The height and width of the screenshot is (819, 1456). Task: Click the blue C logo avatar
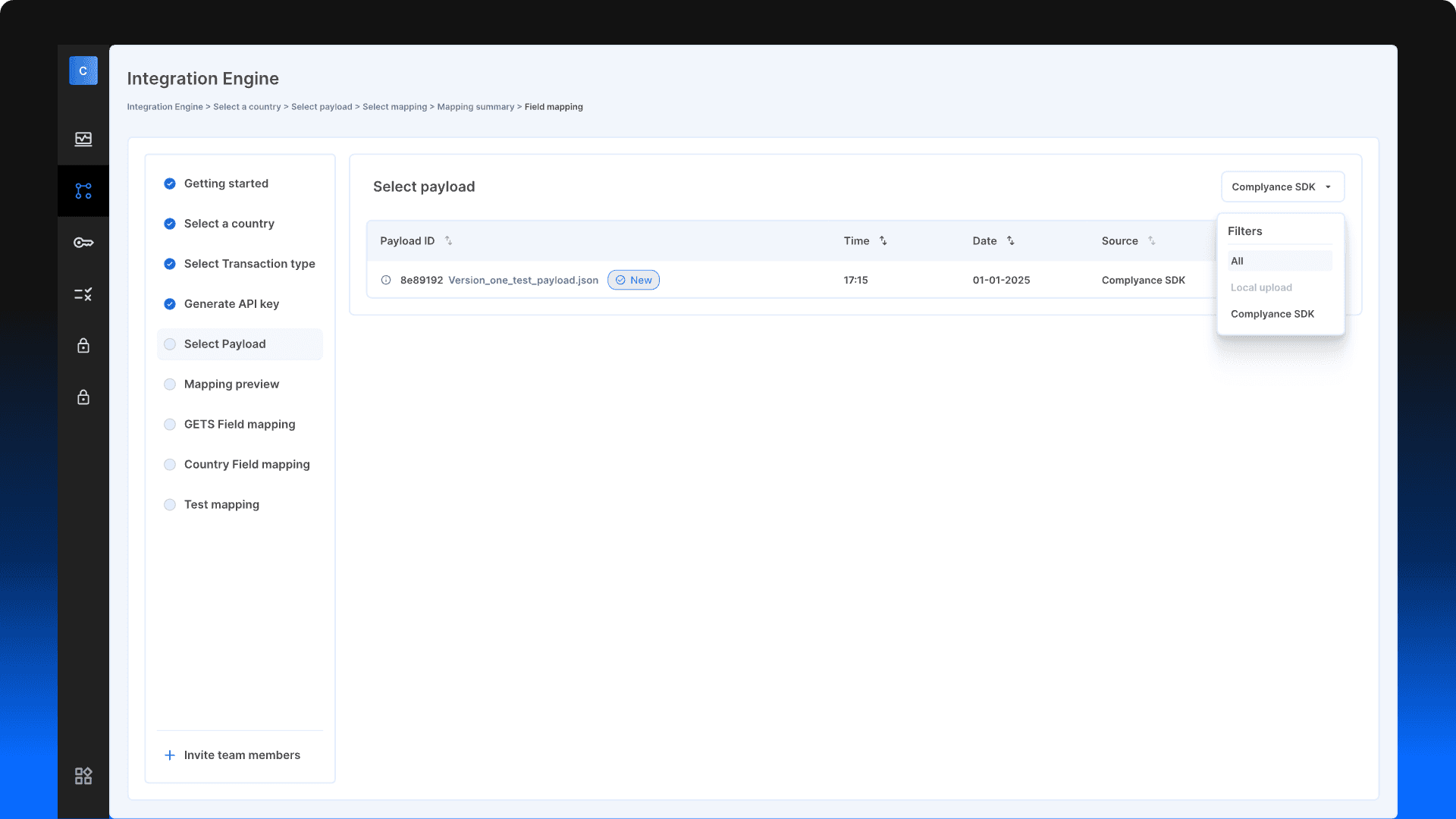[x=83, y=71]
